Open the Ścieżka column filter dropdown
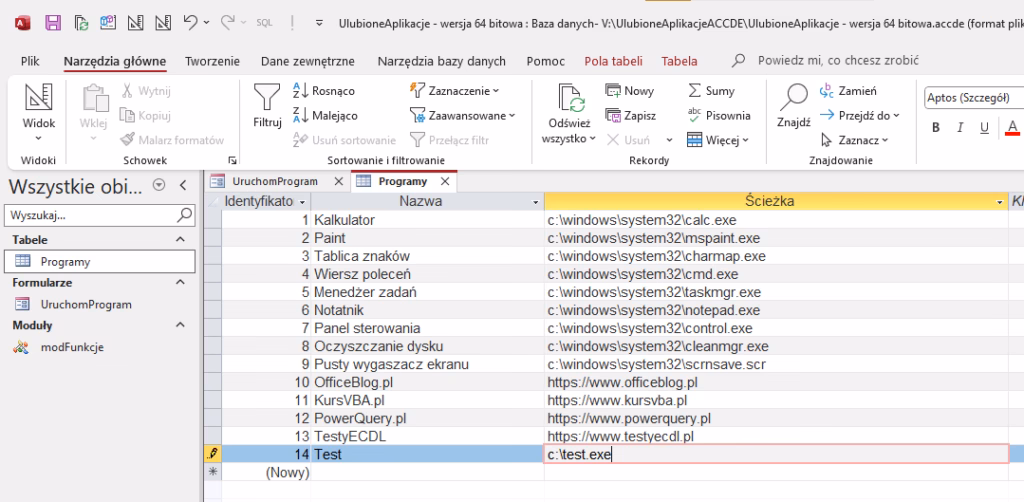 pos(1000,202)
